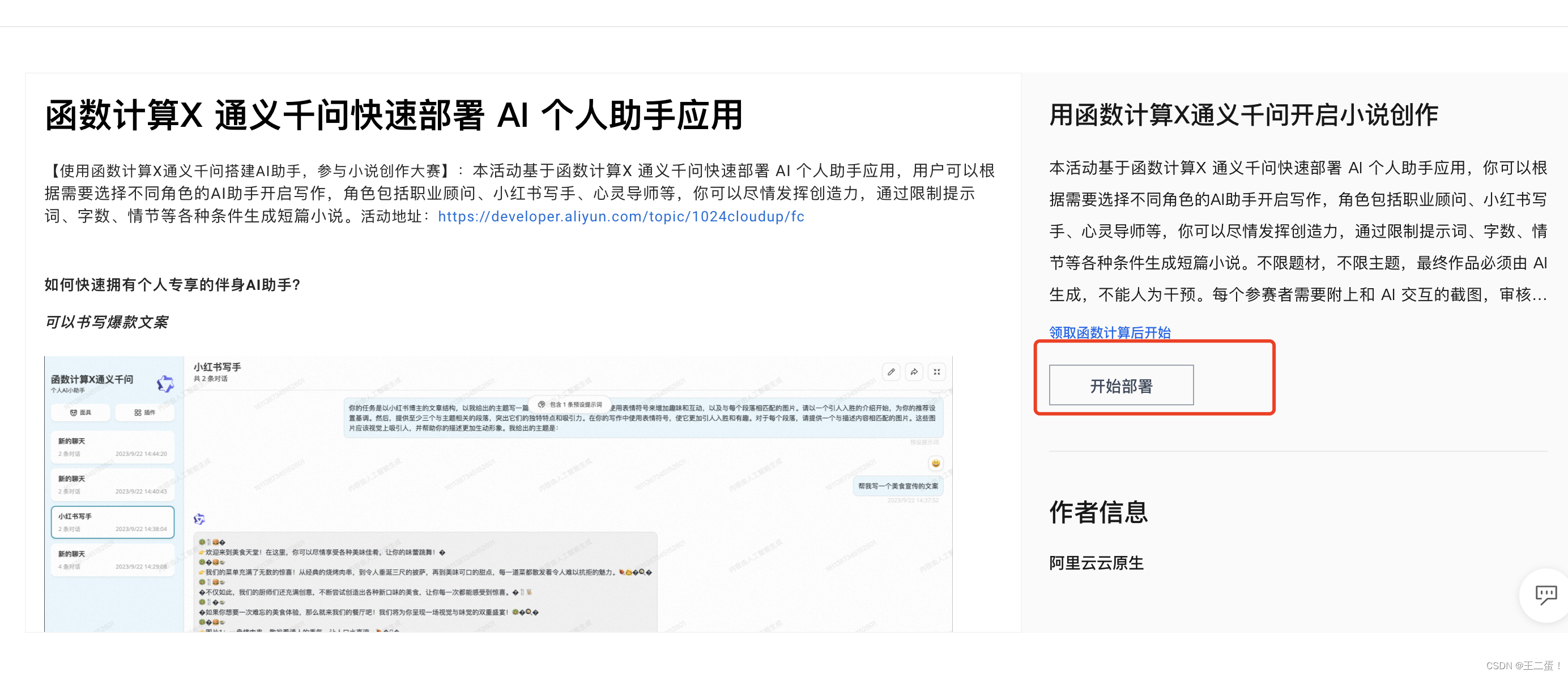Click the 帮我写一个美食宣传的文案 message bubble

click(x=898, y=486)
